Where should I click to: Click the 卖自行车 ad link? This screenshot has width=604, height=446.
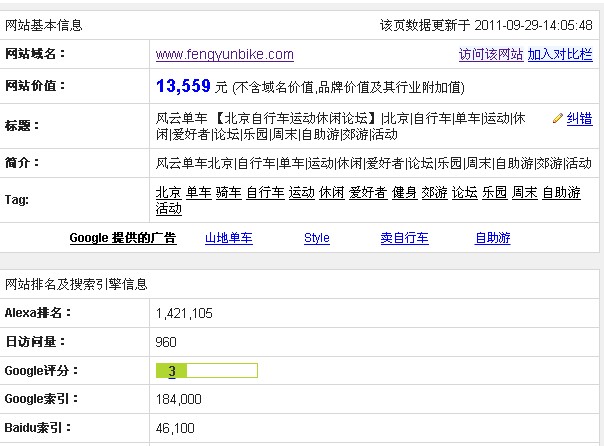click(x=404, y=238)
